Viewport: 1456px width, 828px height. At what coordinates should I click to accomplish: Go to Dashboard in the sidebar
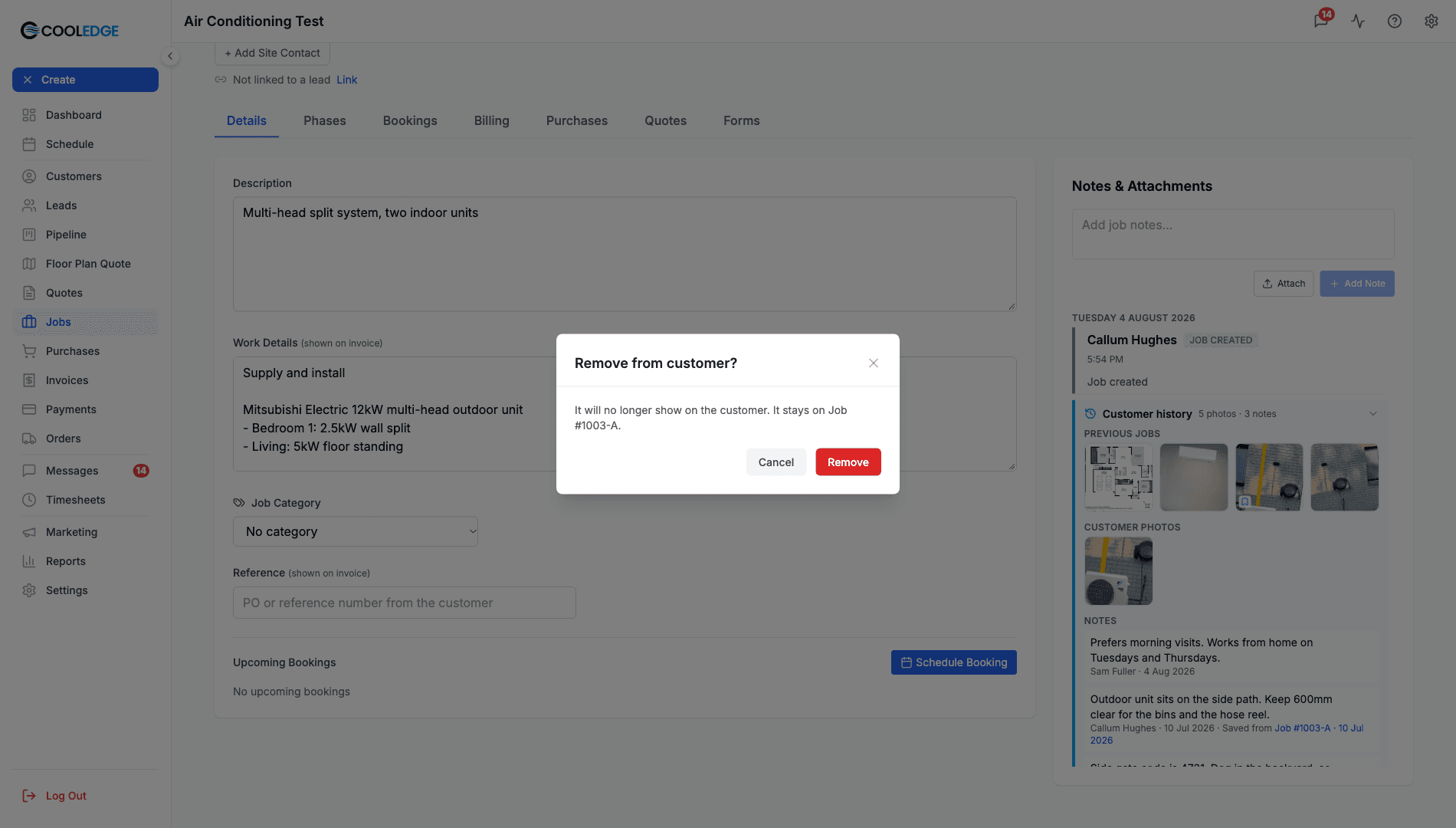[x=85, y=115]
